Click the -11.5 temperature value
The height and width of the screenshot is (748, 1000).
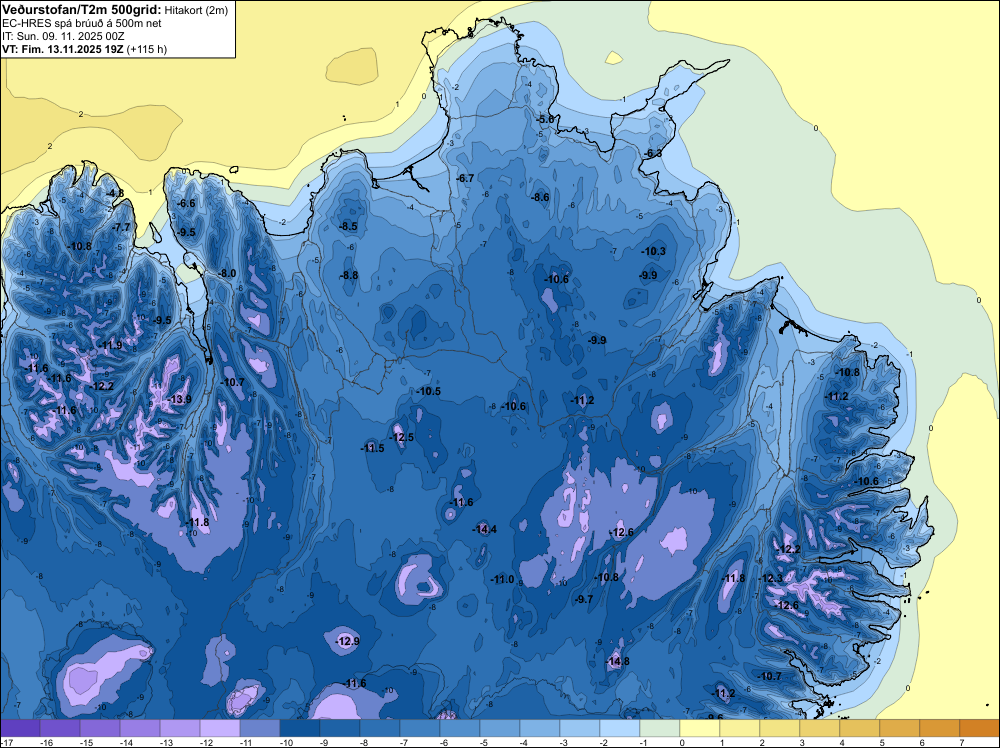(372, 448)
